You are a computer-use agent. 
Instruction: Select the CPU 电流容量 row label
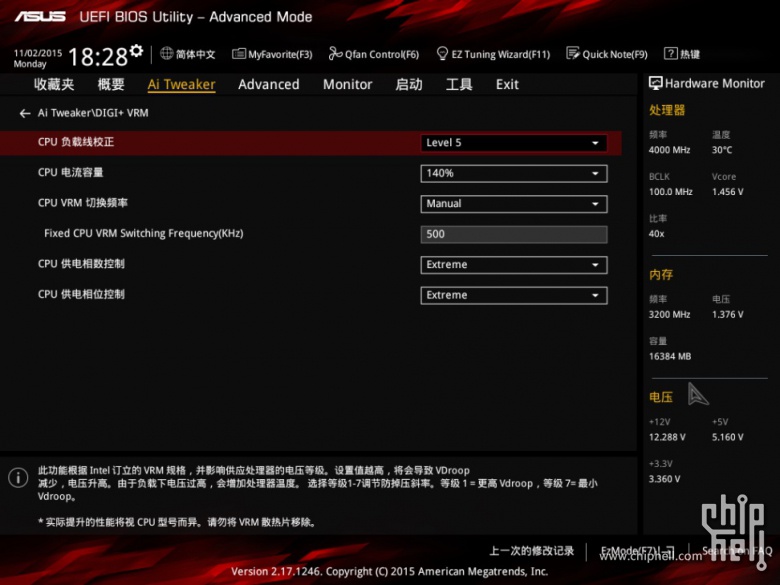coord(70,172)
